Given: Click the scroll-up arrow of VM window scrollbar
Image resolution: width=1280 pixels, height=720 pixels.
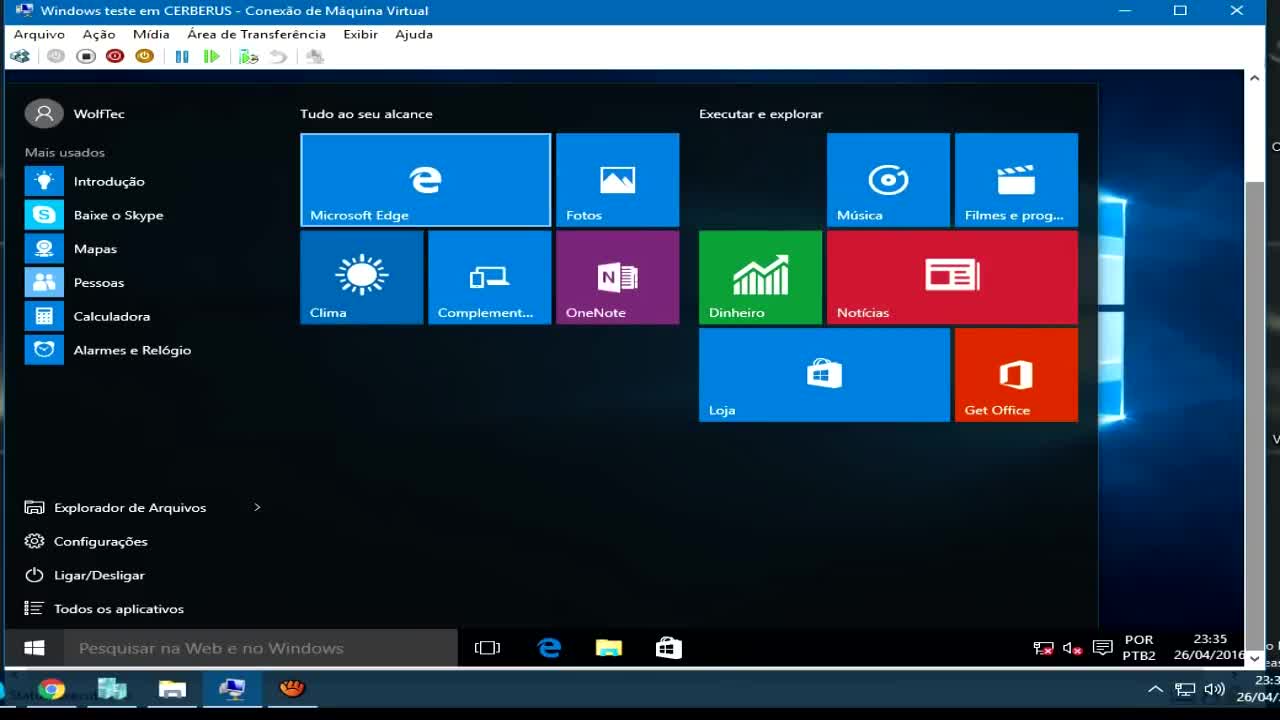Looking at the screenshot, I should (x=1255, y=78).
